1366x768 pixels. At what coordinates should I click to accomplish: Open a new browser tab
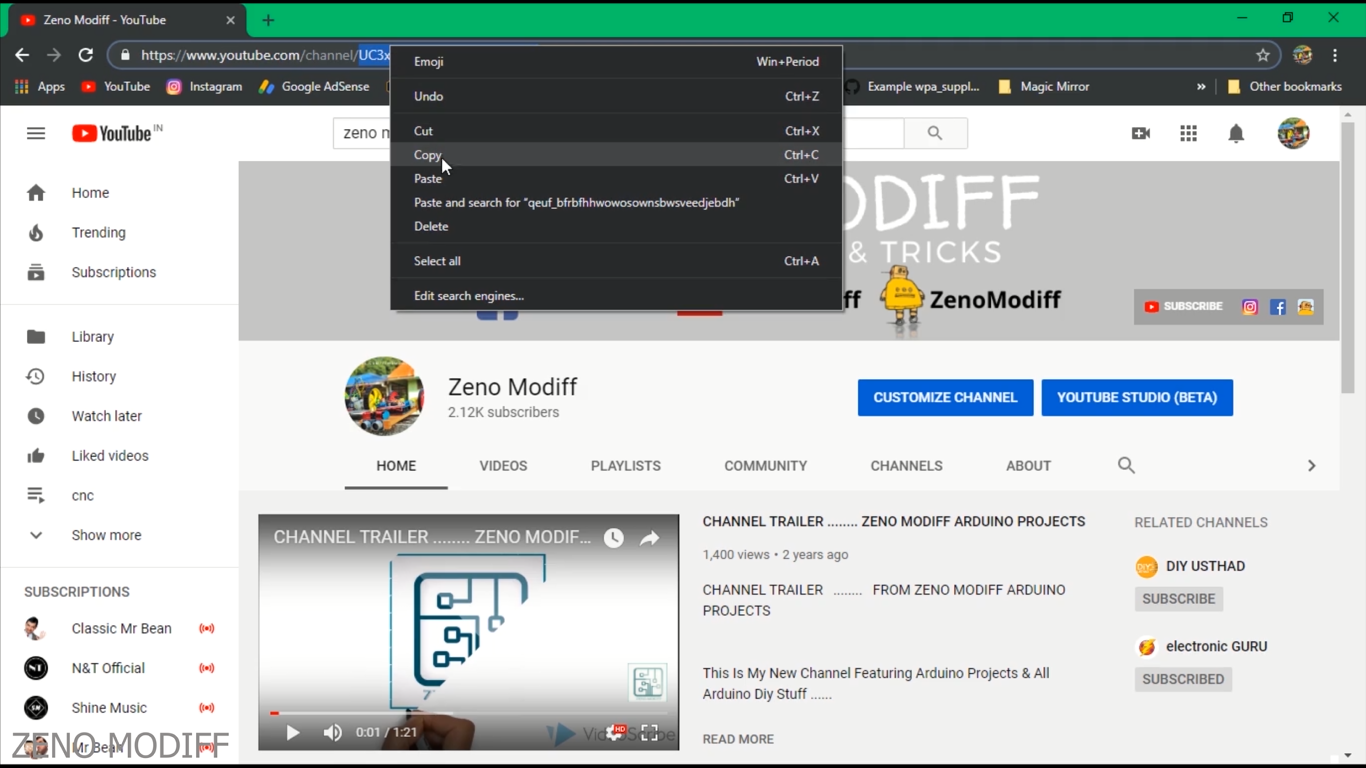[x=268, y=20]
